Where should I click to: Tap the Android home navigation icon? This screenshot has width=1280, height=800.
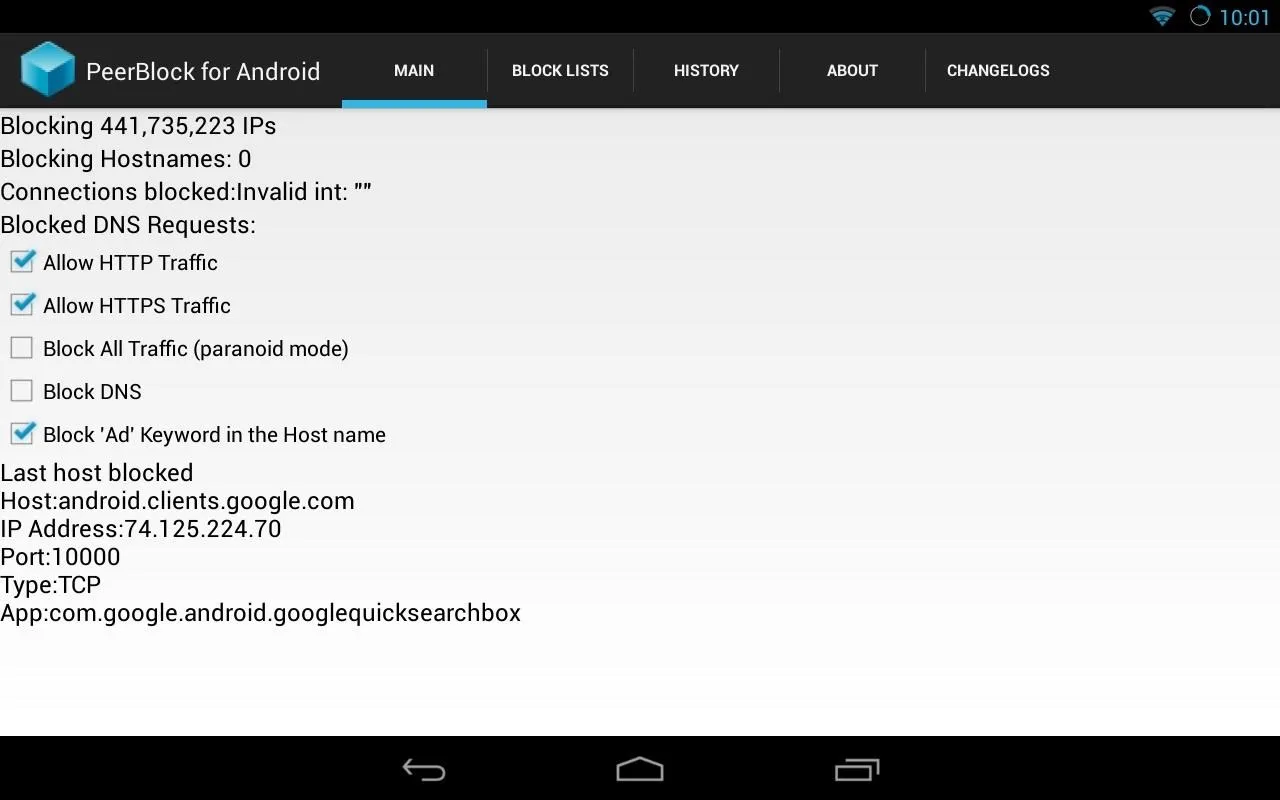[x=640, y=769]
